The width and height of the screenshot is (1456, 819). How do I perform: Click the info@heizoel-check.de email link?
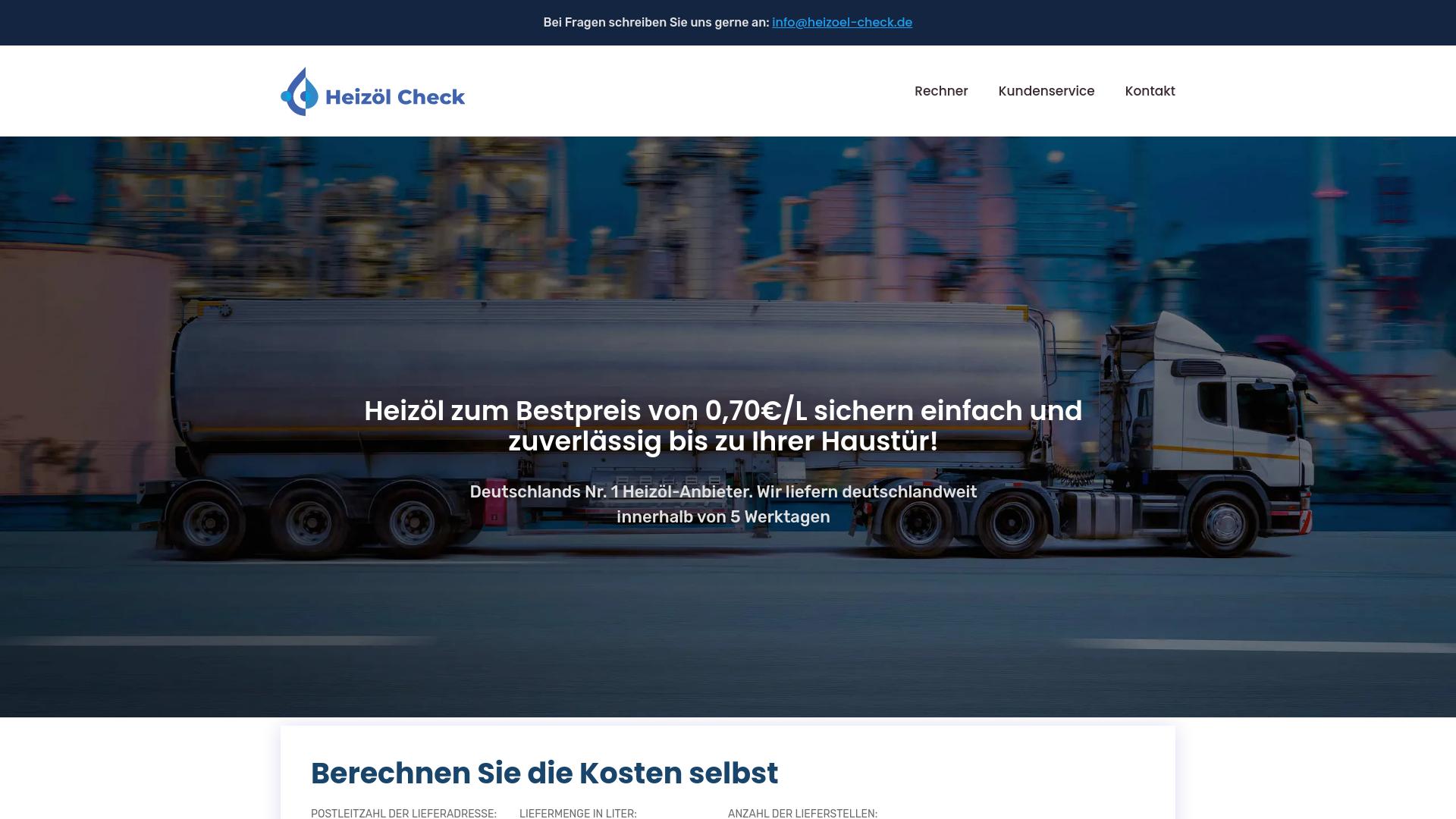pyautogui.click(x=842, y=23)
